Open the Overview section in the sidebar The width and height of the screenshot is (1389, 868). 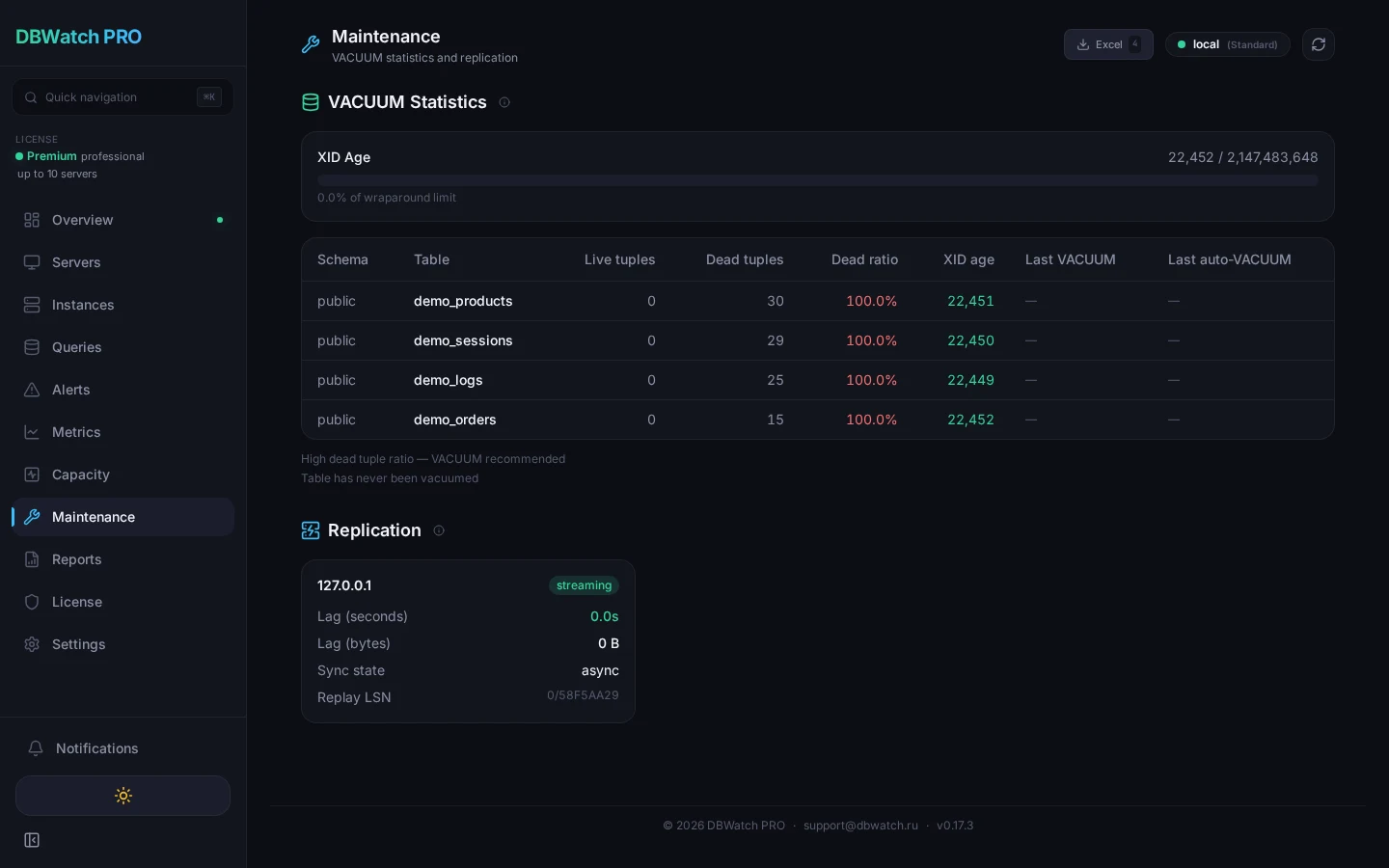(82, 220)
